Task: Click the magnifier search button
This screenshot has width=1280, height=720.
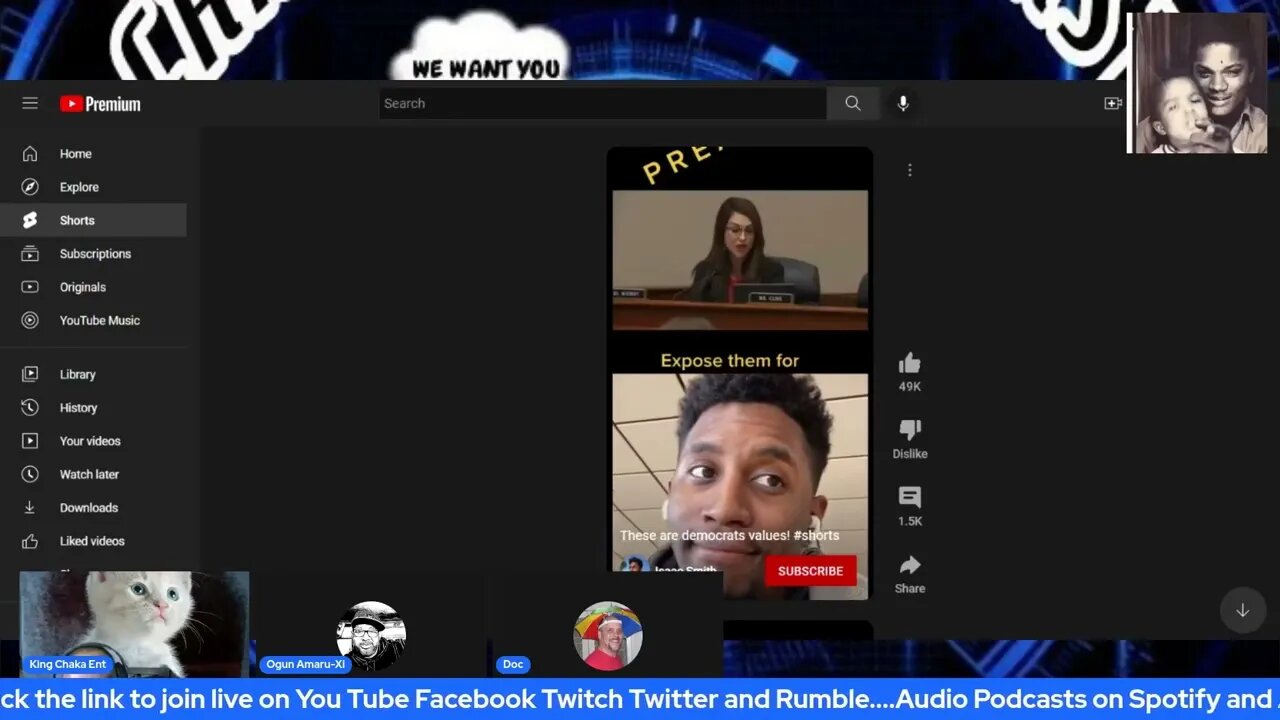Action: tap(852, 103)
